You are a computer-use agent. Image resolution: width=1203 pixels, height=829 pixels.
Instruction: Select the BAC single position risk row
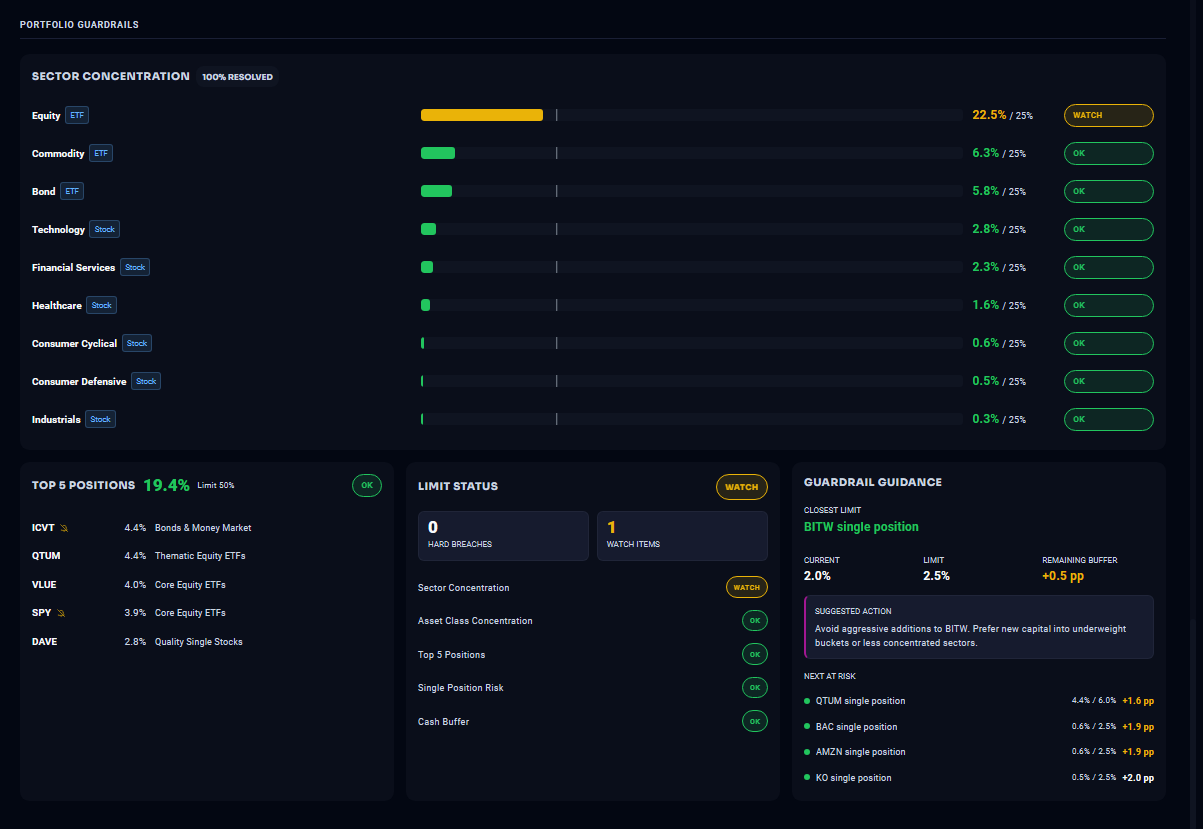click(x=979, y=727)
